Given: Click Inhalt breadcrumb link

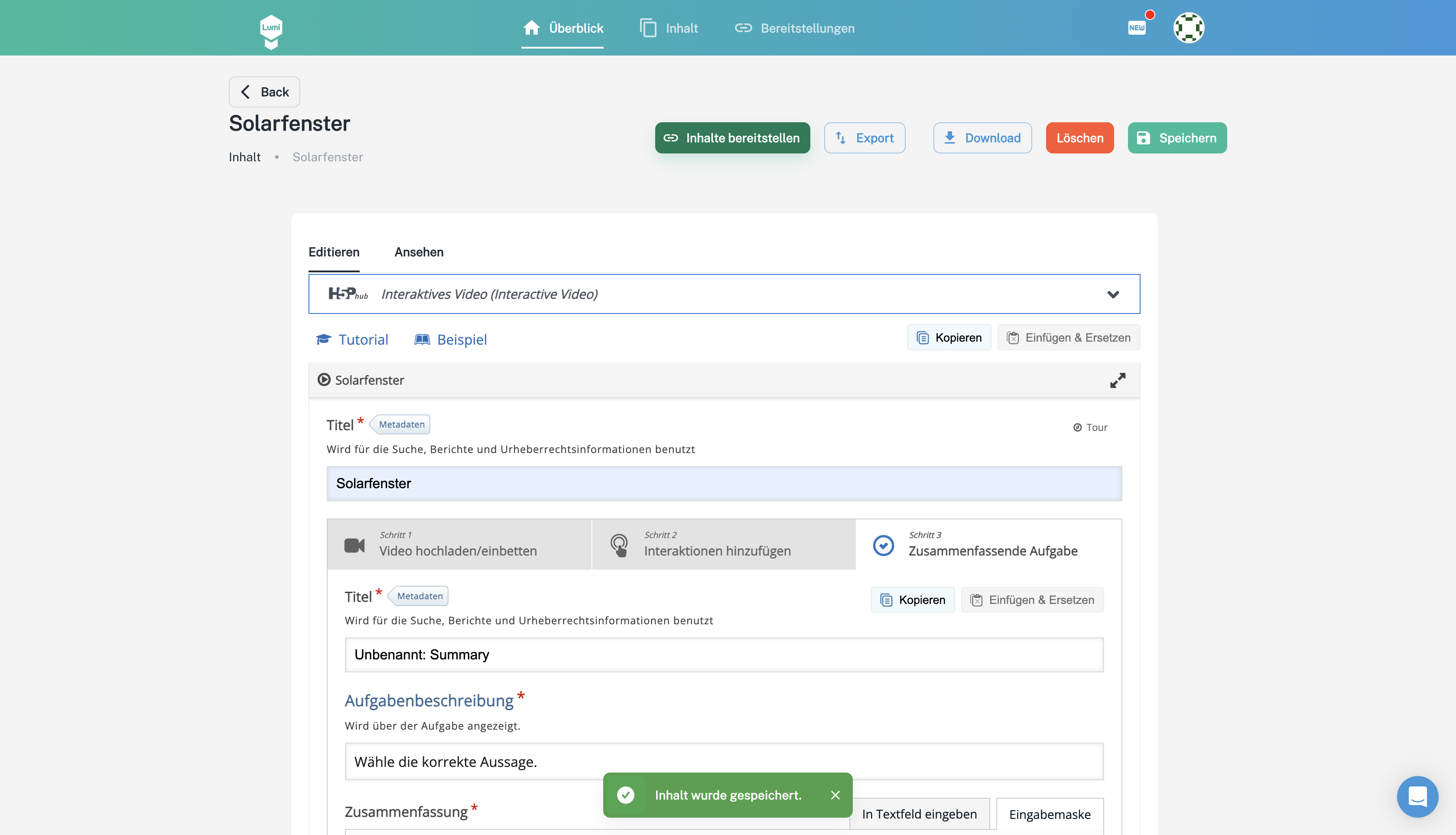Looking at the screenshot, I should 245,157.
